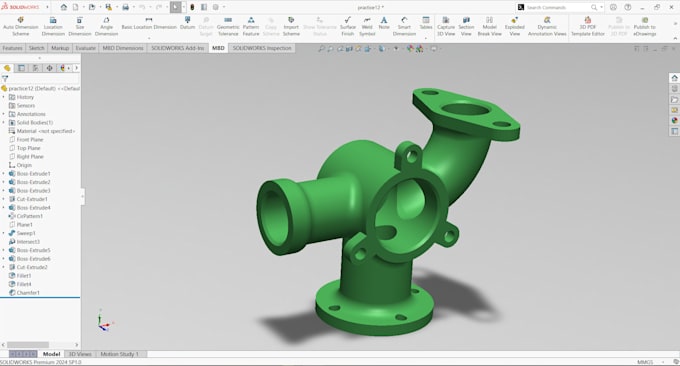This screenshot has height=366, width=680.
Task: Select the Location Dimension tool
Action: [x=53, y=26]
